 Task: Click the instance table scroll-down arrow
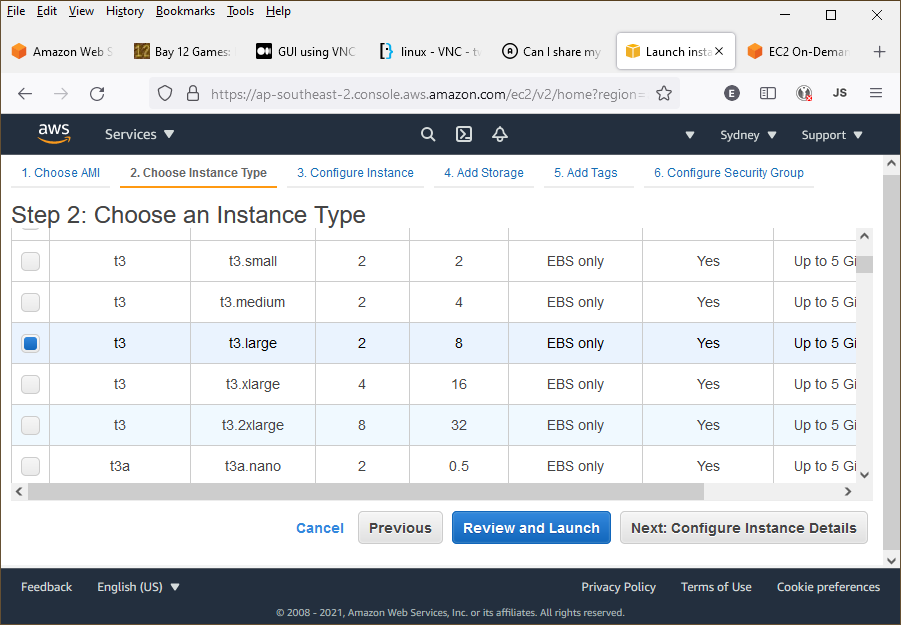[x=864, y=475]
